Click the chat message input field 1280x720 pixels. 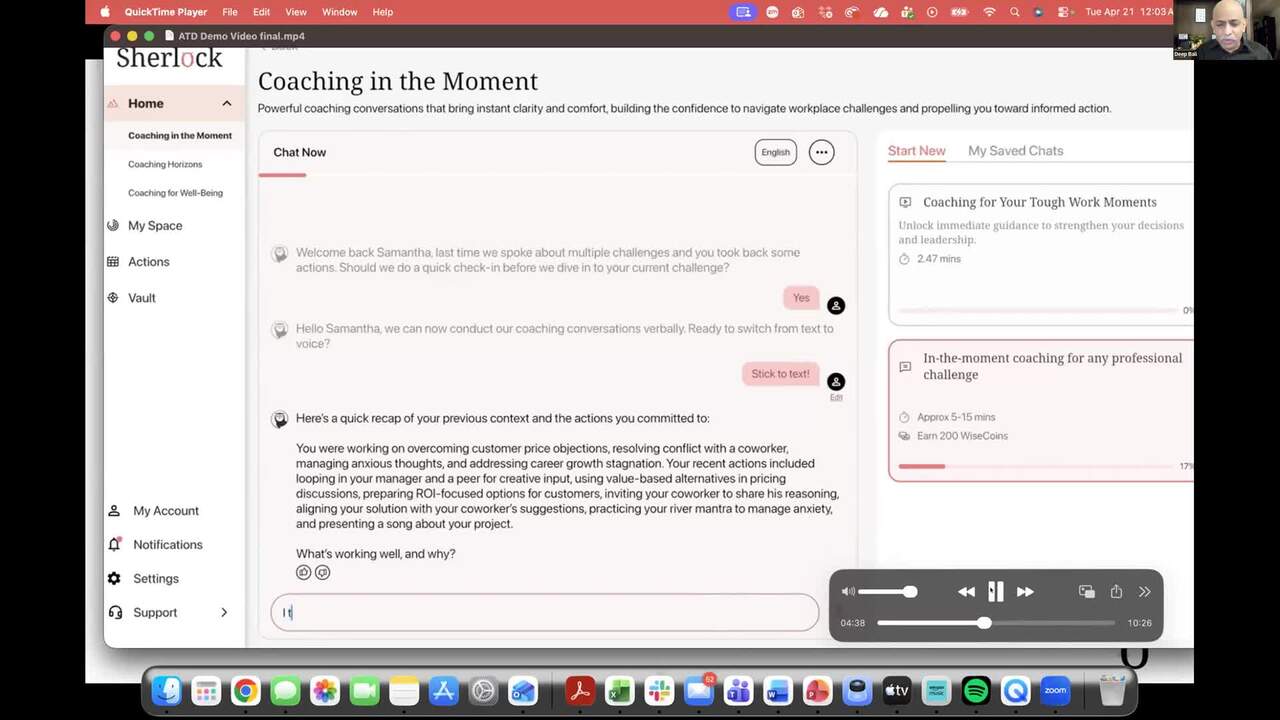coord(545,613)
